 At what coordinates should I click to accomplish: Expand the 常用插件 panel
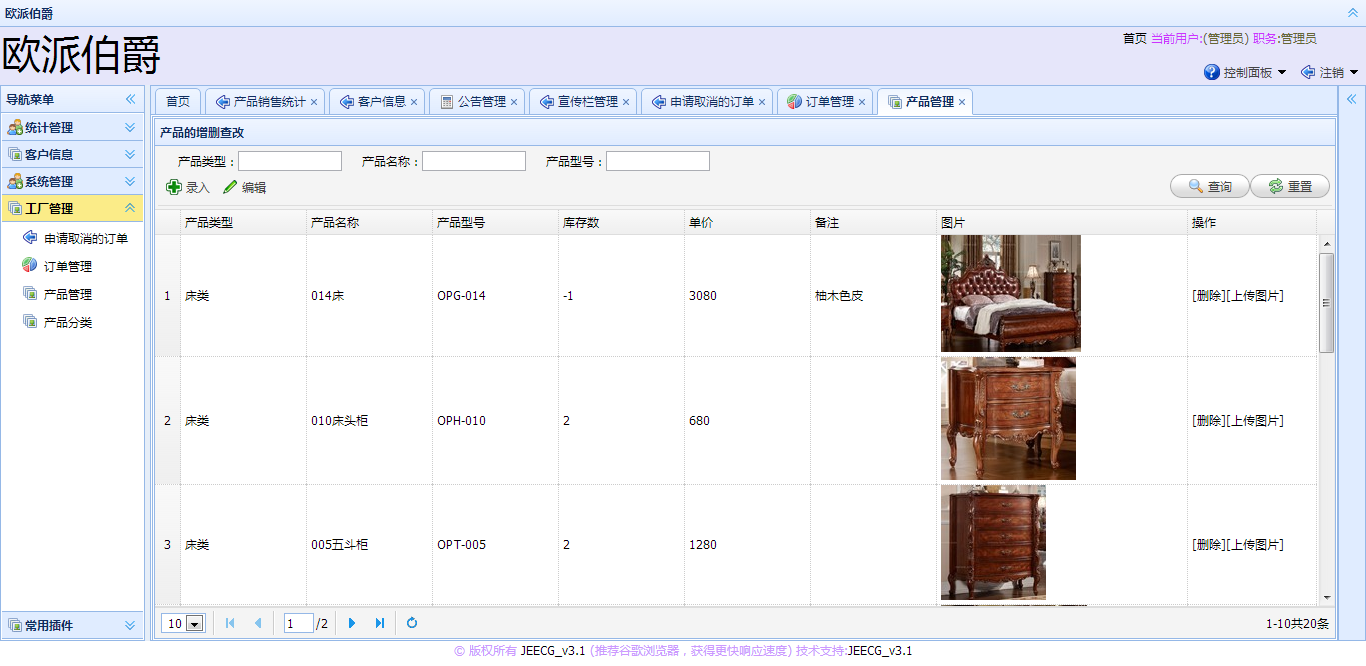tap(130, 626)
